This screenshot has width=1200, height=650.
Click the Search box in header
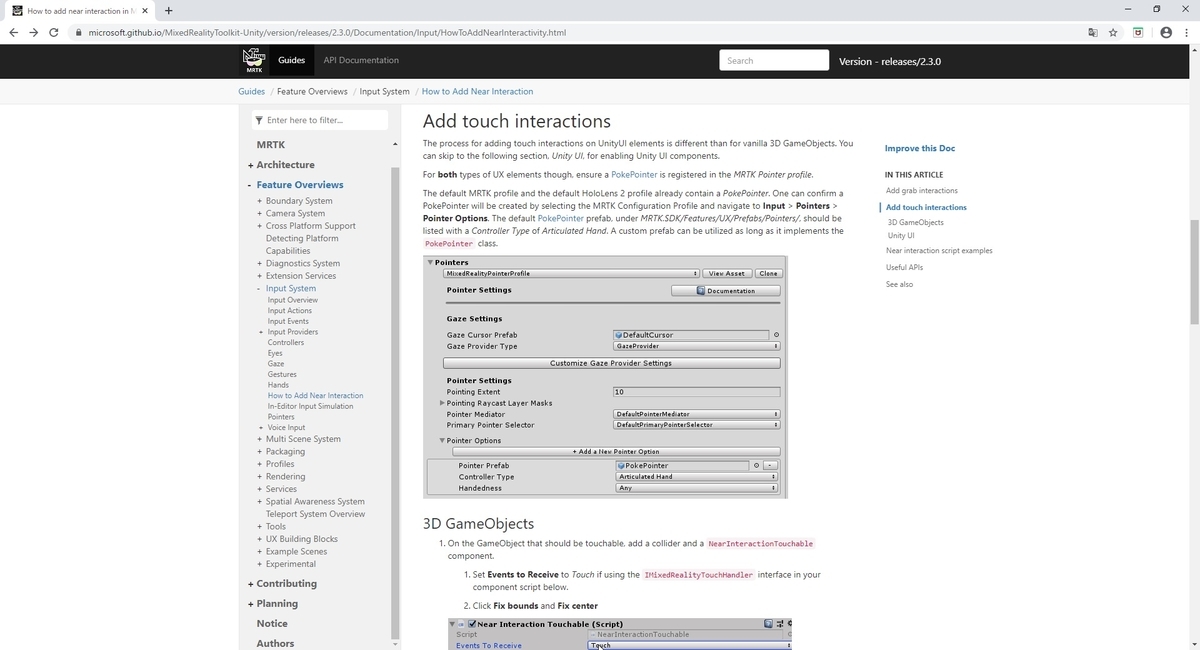[x=774, y=61]
